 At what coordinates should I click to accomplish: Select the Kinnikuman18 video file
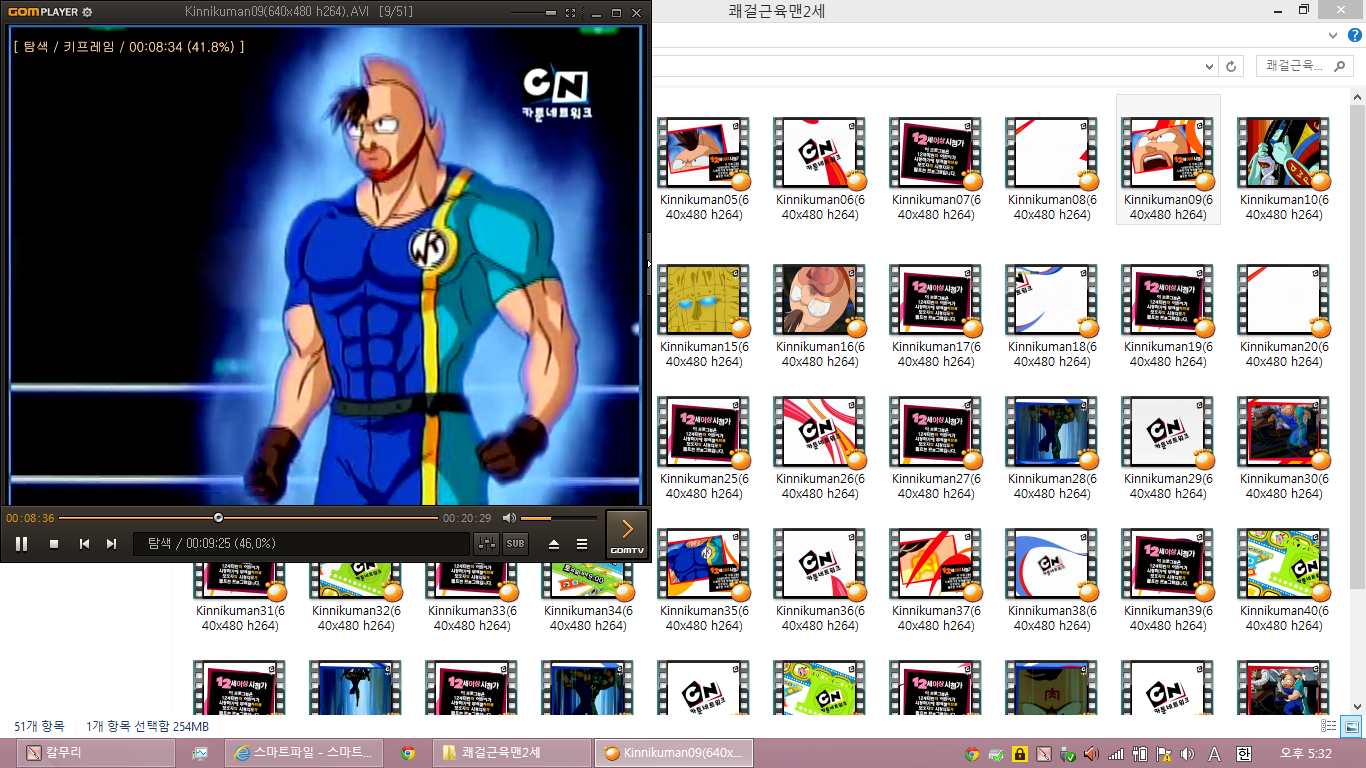[1051, 317]
